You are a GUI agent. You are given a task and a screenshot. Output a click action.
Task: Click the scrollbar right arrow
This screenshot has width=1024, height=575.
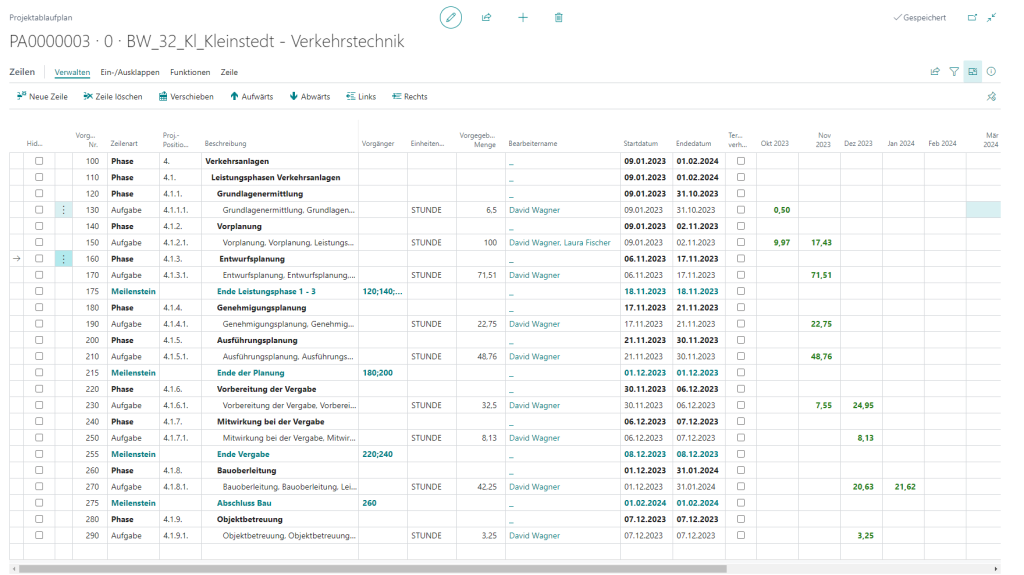tap(997, 569)
